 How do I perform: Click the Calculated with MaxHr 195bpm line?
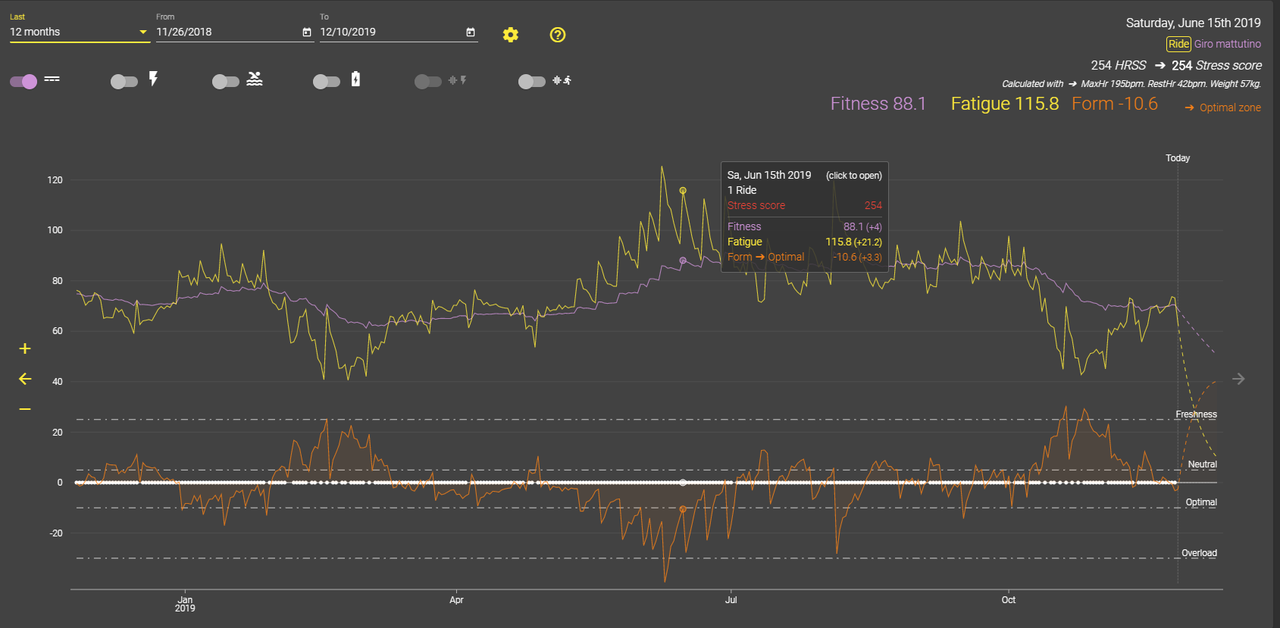[1131, 83]
